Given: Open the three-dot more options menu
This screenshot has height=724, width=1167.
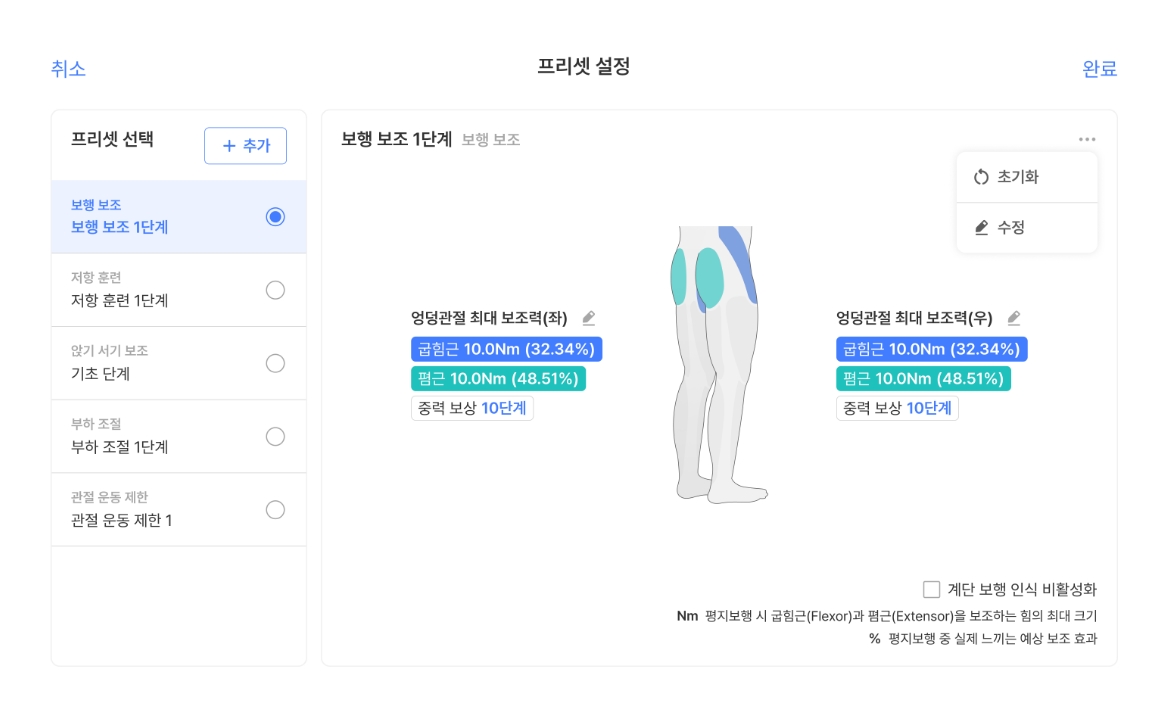Looking at the screenshot, I should (1087, 139).
